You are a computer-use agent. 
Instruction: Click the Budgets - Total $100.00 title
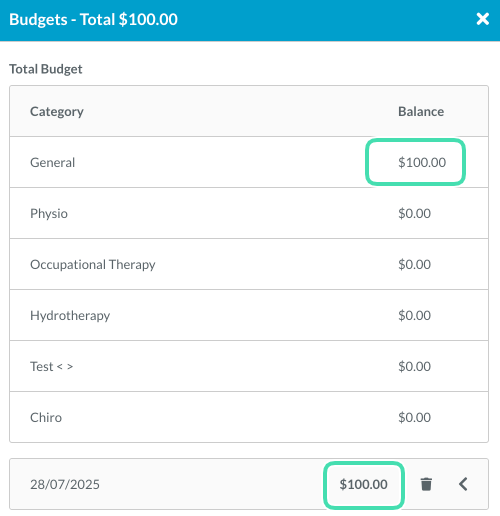coord(93,19)
